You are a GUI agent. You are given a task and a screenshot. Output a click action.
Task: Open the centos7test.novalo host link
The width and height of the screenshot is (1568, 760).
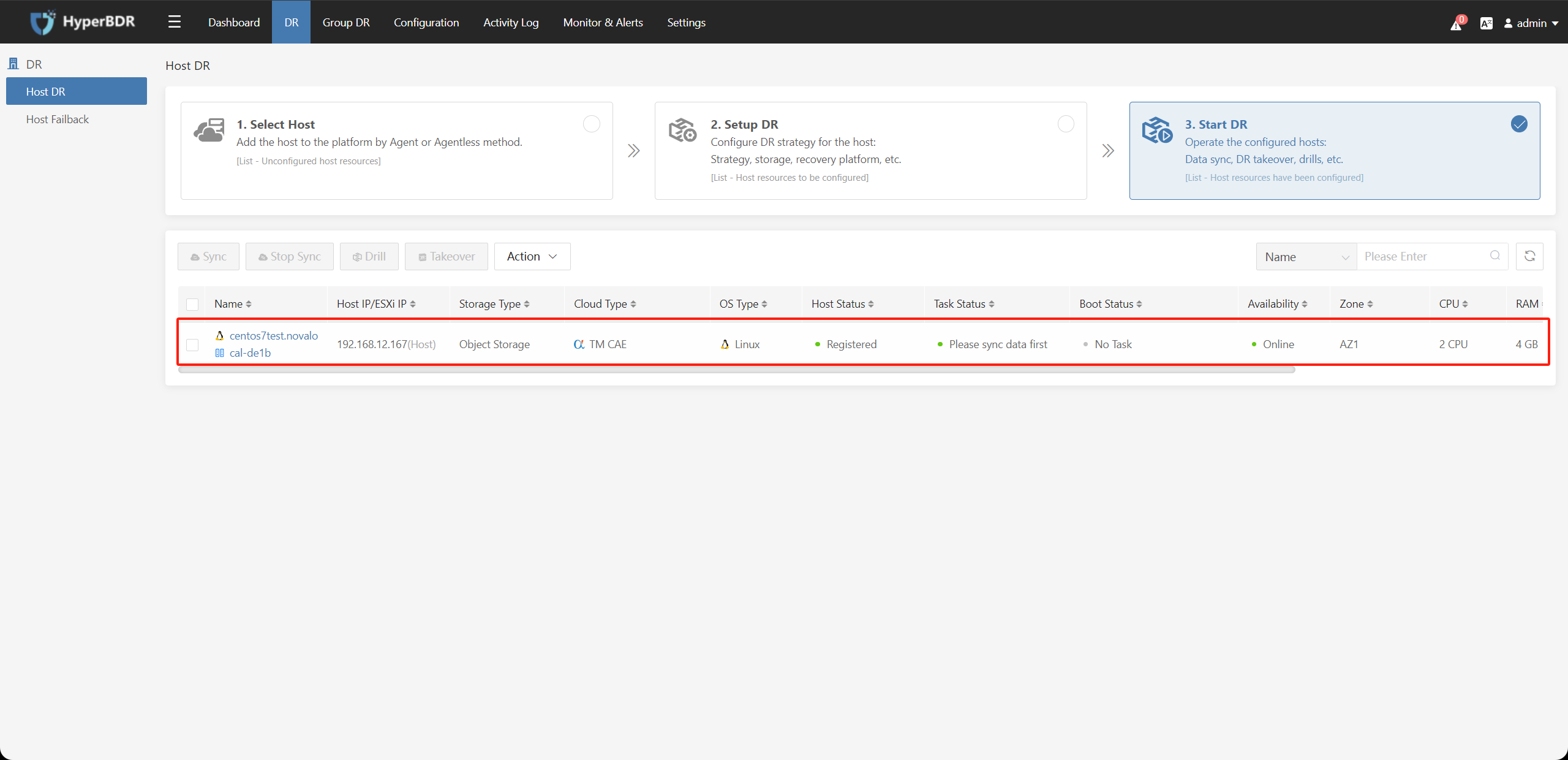[274, 335]
